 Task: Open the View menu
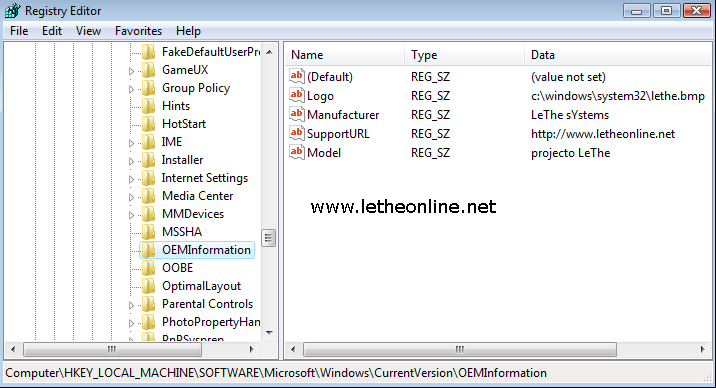[x=88, y=31]
